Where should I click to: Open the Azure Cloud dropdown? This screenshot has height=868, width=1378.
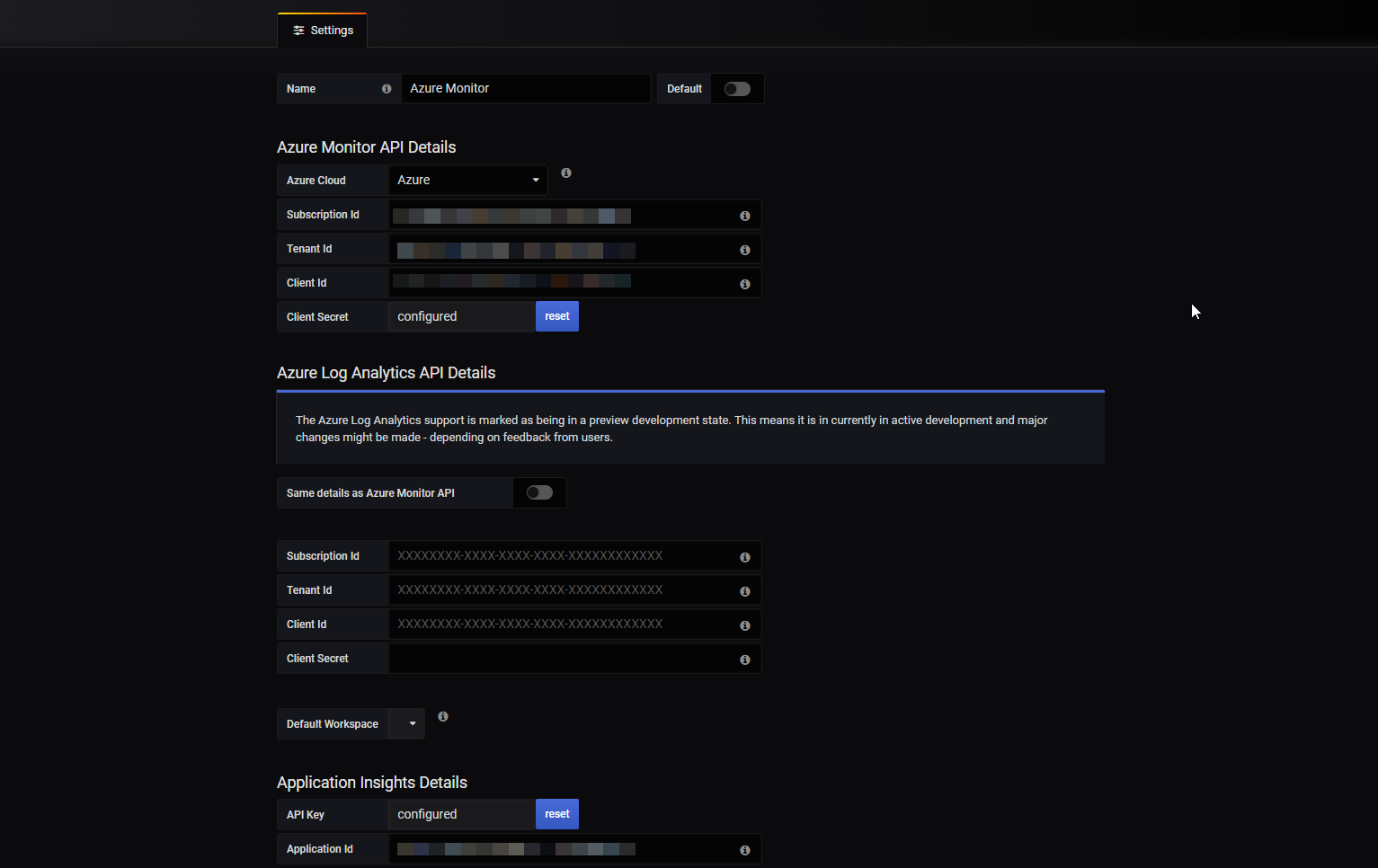tap(467, 180)
